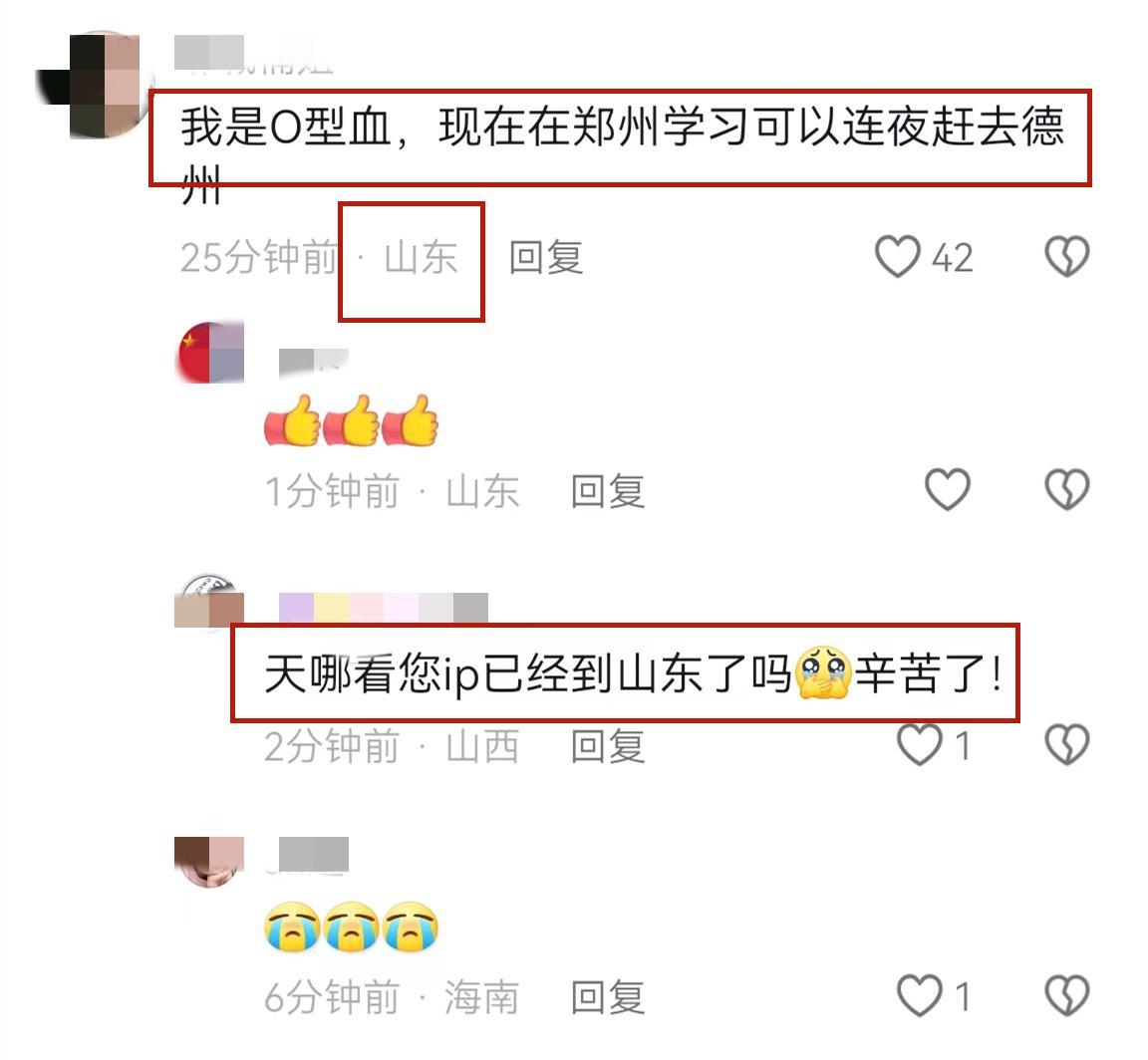Select the 天哪看您ip已经到山东了吗 comment text
Image resolution: width=1148 pixels, height=1060 pixels.
[633, 672]
